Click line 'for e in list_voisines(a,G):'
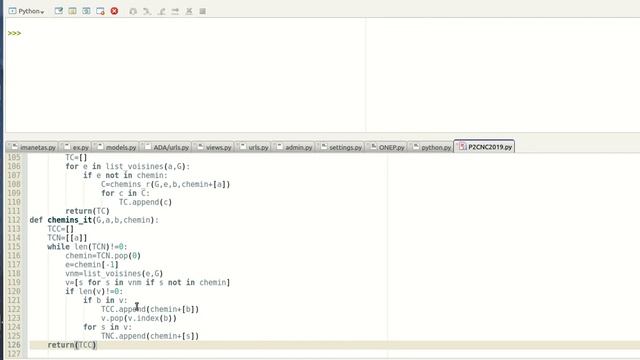Image resolution: width=640 pixels, height=360 pixels. [x=127, y=167]
